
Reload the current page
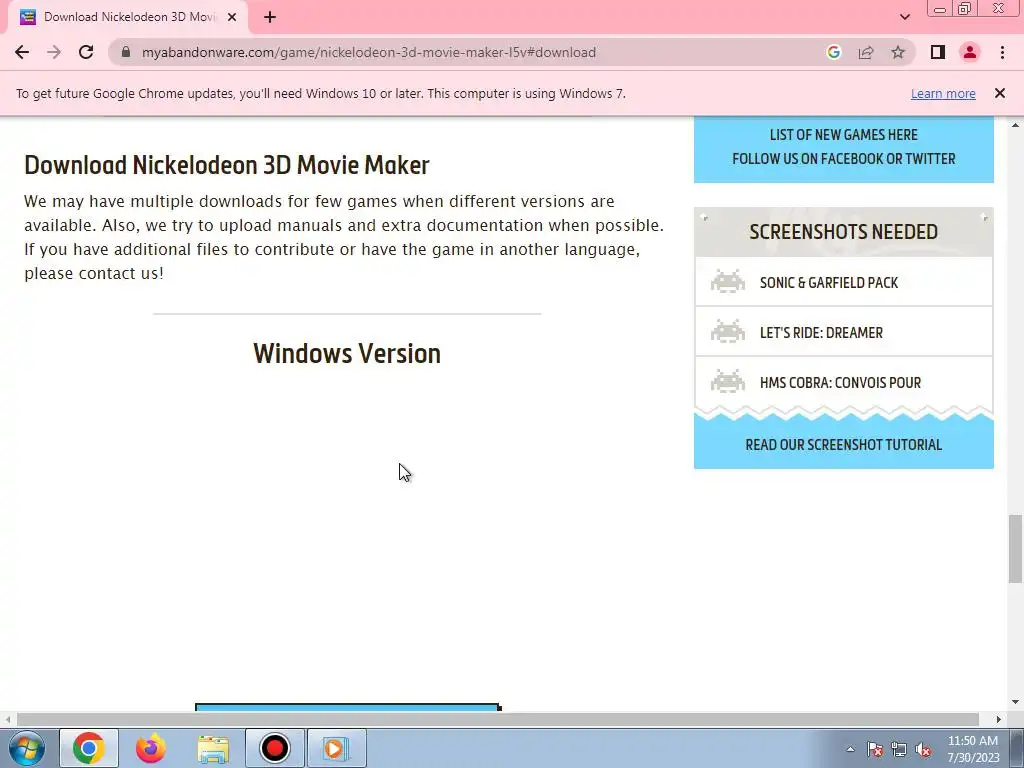(86, 52)
